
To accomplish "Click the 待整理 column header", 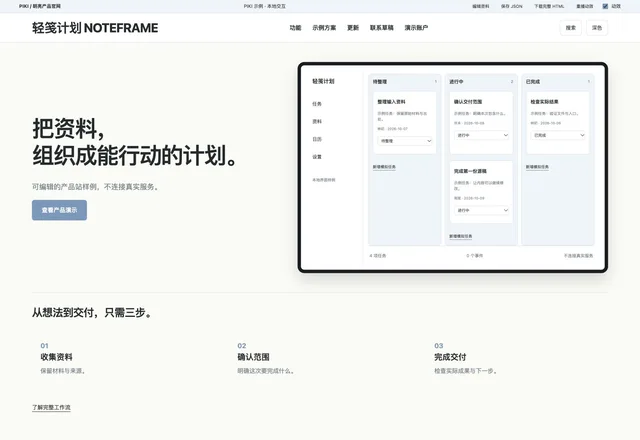I will pyautogui.click(x=380, y=82).
